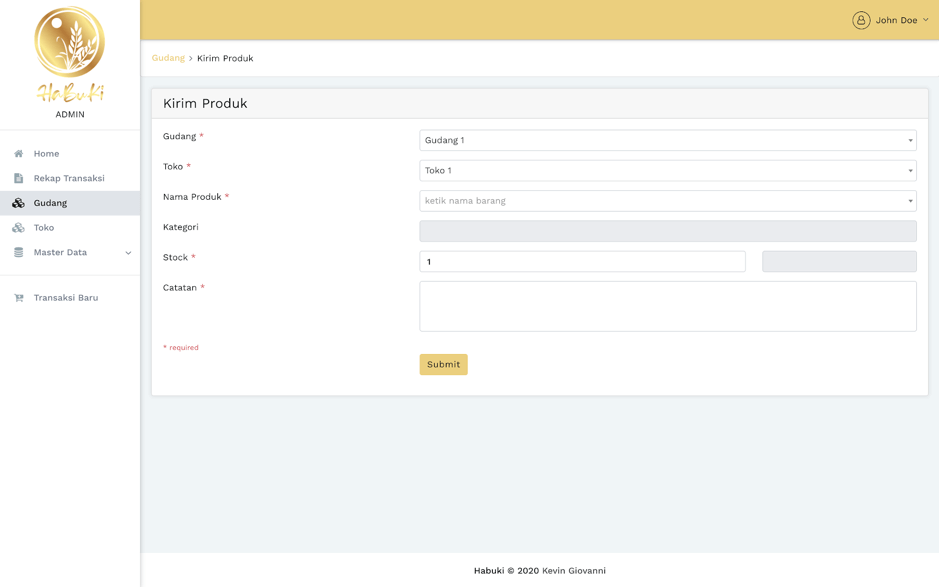The height and width of the screenshot is (587, 939).
Task: Click the Habuki wheat logo
Action: pyautogui.click(x=70, y=54)
